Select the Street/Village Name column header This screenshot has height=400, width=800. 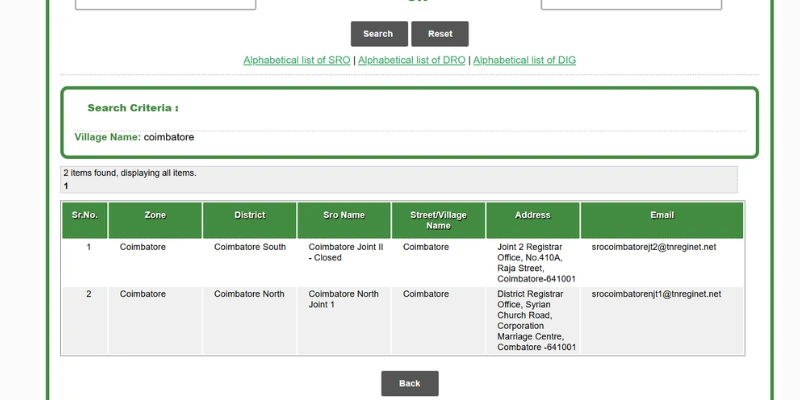coord(438,220)
